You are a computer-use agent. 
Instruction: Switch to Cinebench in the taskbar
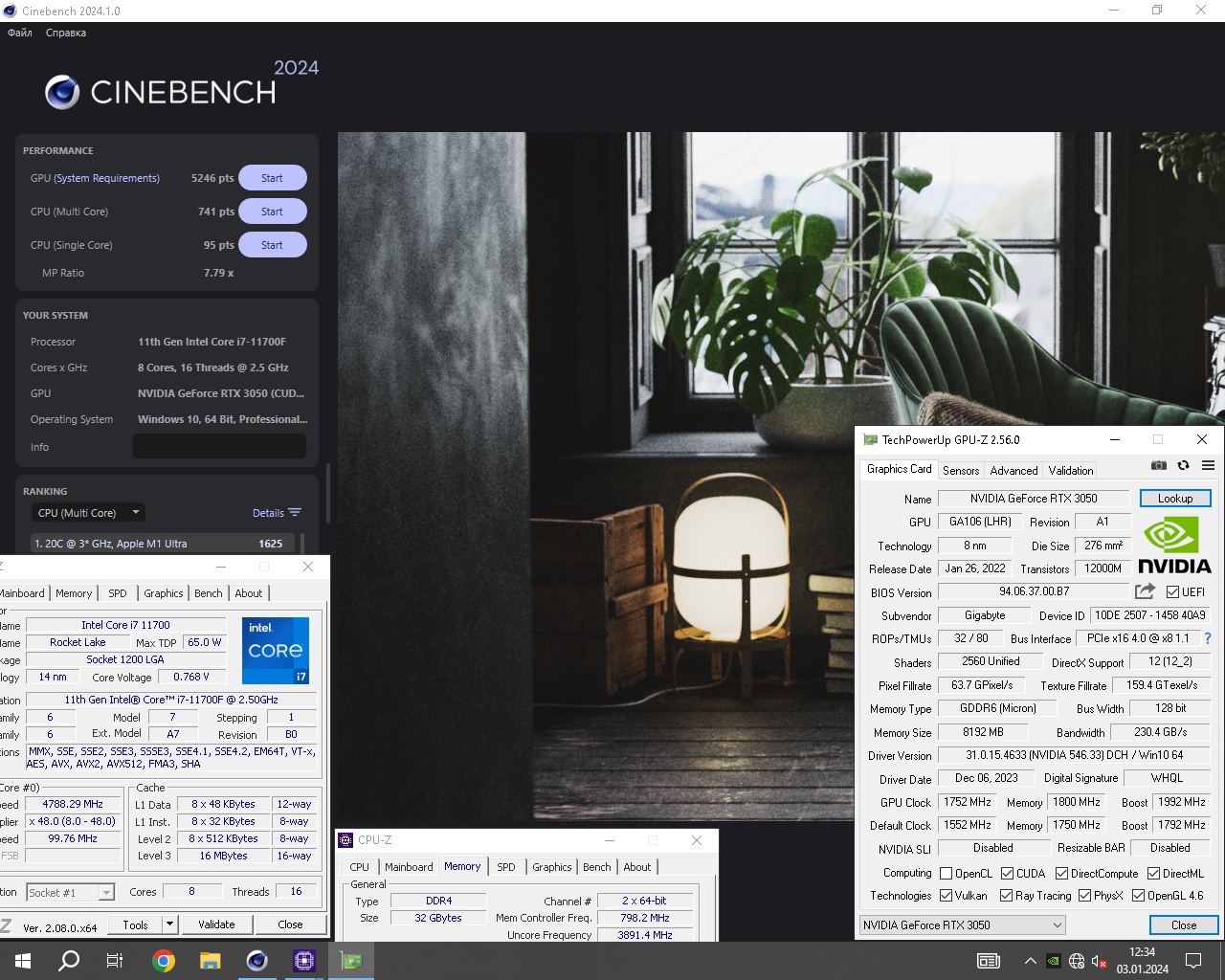coord(257,961)
